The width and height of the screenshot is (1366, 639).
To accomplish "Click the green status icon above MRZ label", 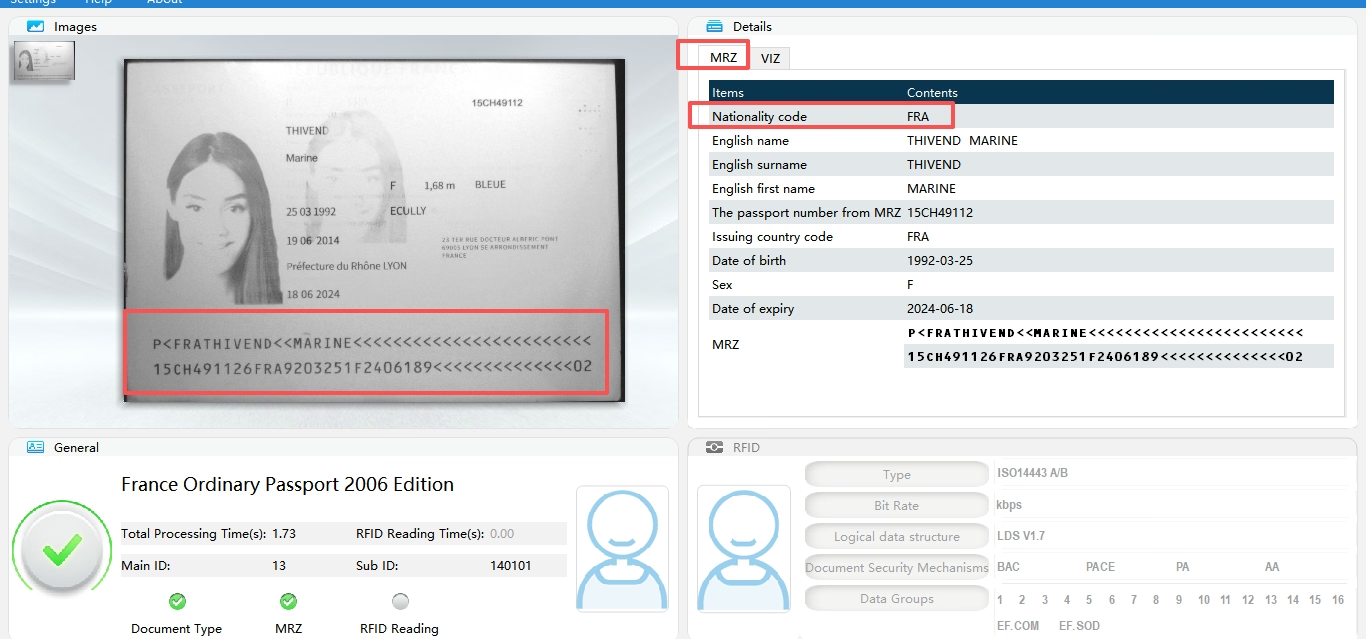I will [x=288, y=601].
